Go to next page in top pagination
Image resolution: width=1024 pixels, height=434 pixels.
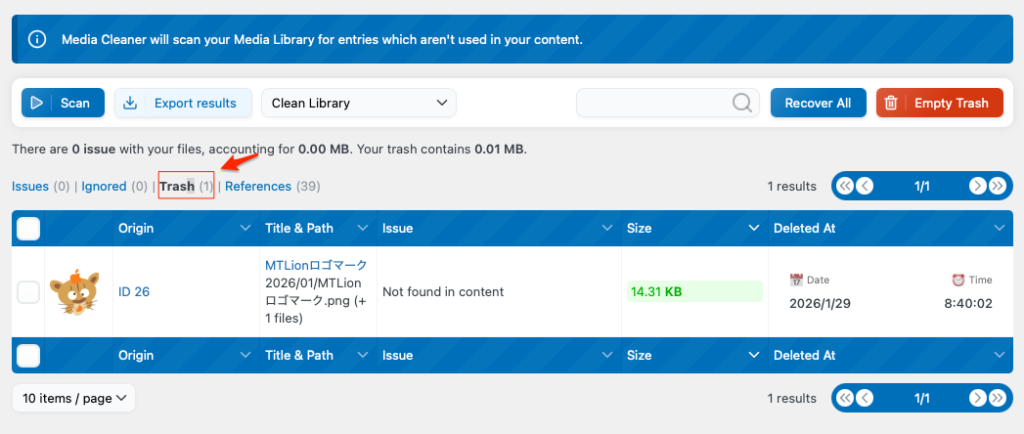[x=977, y=186]
